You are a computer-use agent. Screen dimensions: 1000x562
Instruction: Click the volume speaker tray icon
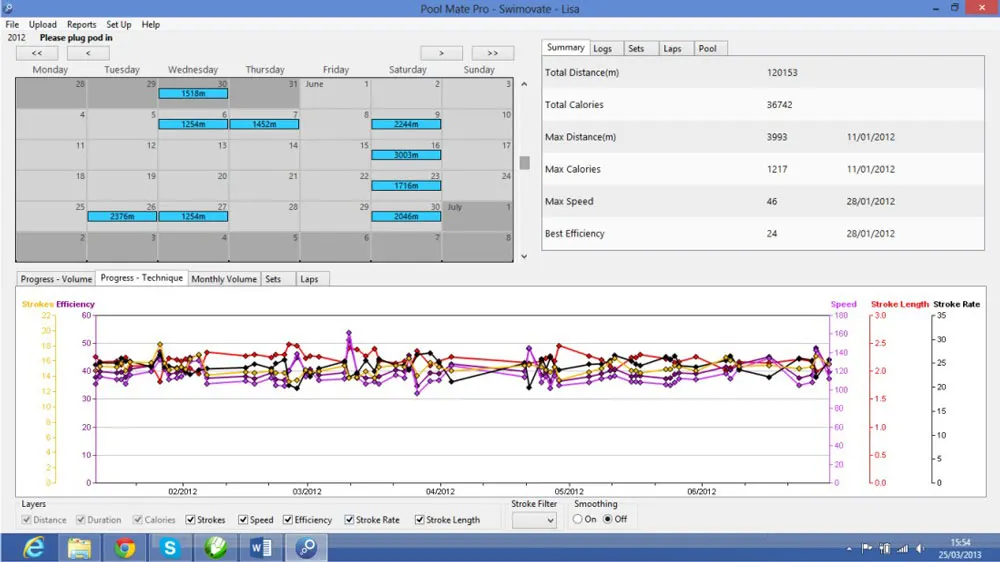coord(920,548)
